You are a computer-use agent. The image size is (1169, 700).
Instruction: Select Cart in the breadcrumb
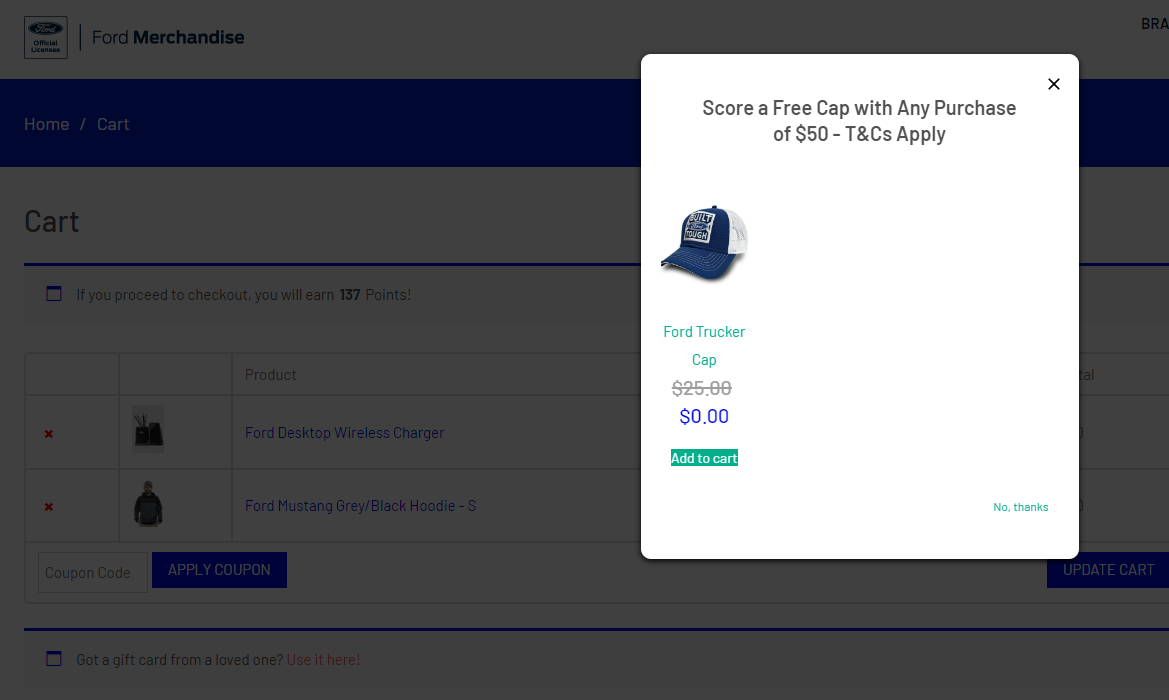(113, 124)
